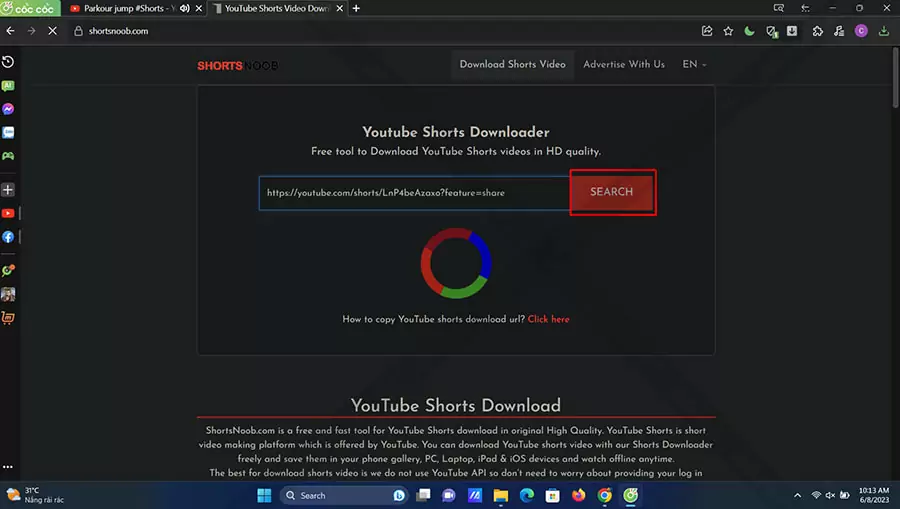The image size is (900, 509).
Task: Open Task View on the taskbar
Action: 423,495
